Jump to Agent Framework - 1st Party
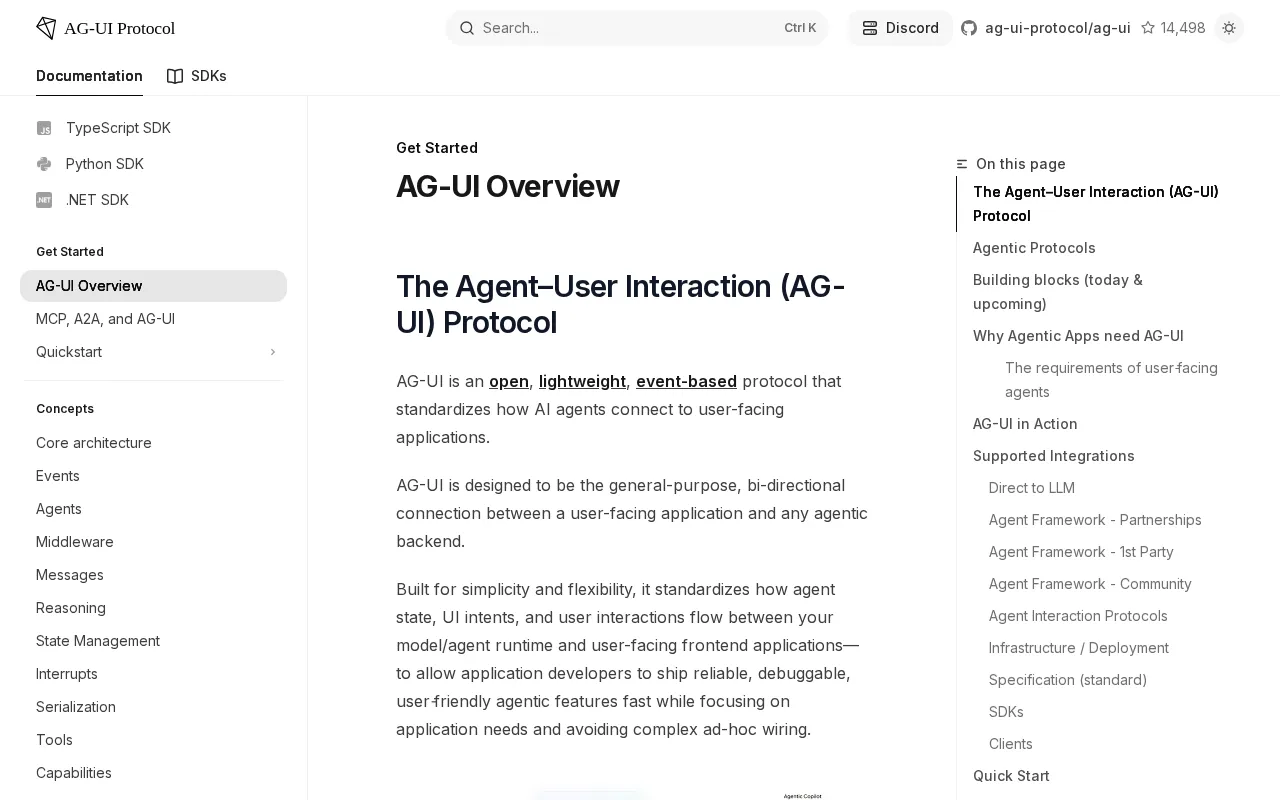 pyautogui.click(x=1081, y=552)
